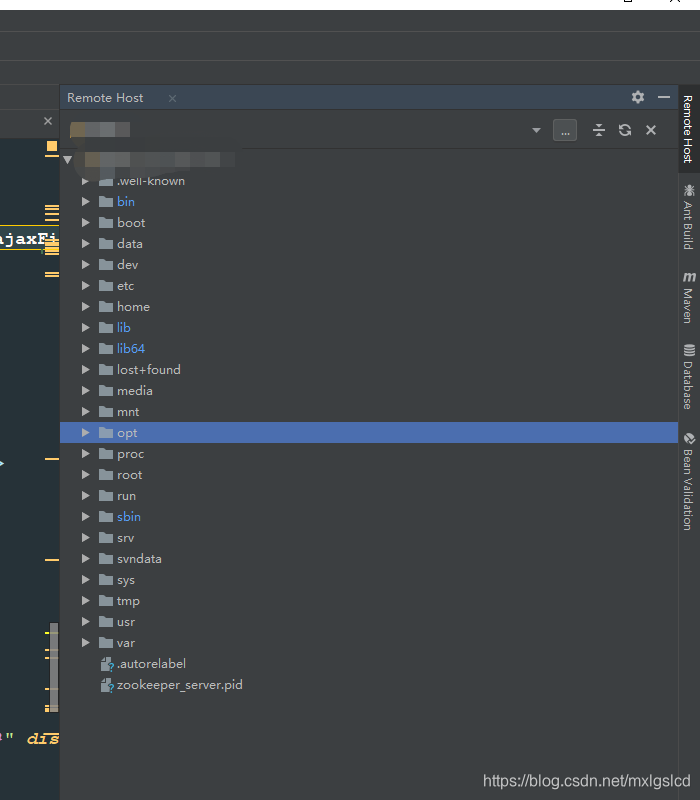The height and width of the screenshot is (800, 700).
Task: Select the .autorelabel file icon
Action: pyautogui.click(x=107, y=664)
